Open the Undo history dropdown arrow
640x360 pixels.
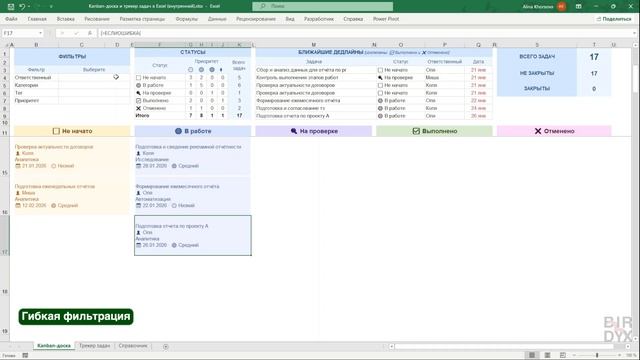coord(29,7)
